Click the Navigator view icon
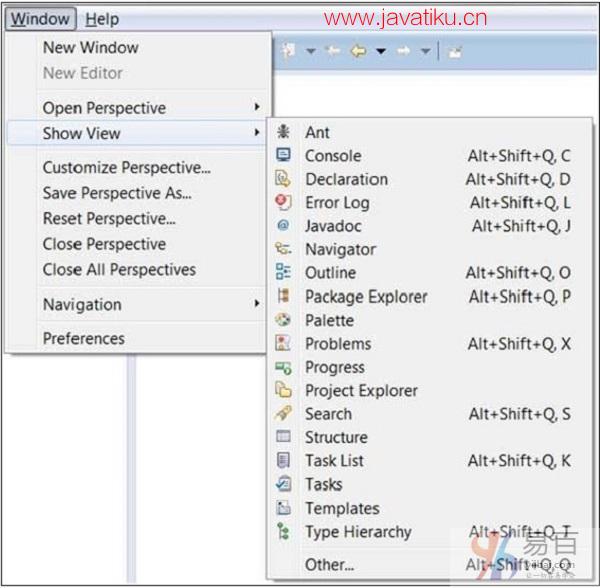The image size is (600, 588). click(x=283, y=249)
